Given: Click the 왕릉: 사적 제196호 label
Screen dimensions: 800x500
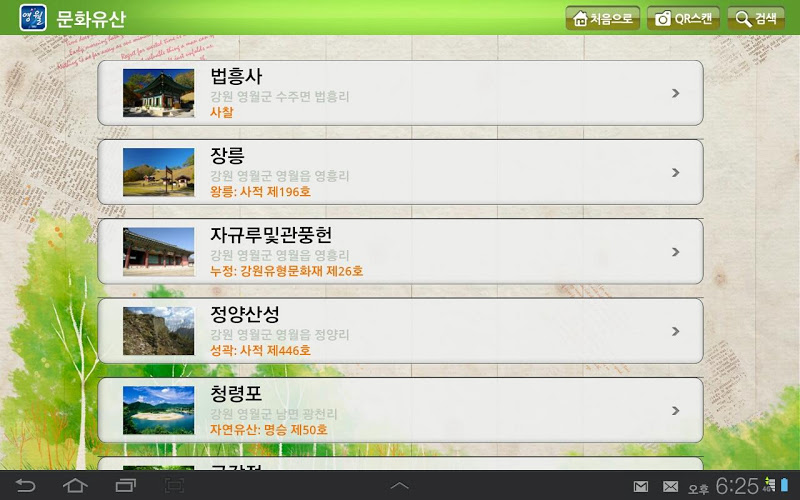Looking at the screenshot, I should tap(261, 192).
